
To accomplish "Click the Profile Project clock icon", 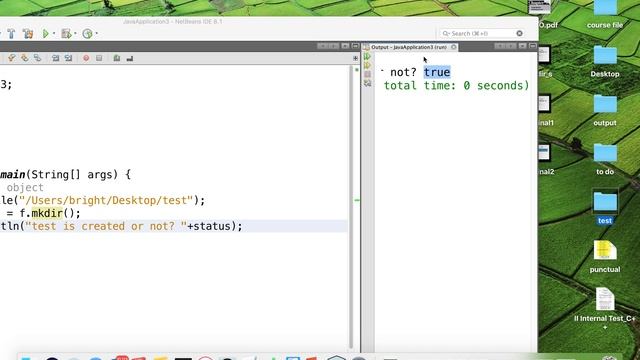I will [87, 33].
